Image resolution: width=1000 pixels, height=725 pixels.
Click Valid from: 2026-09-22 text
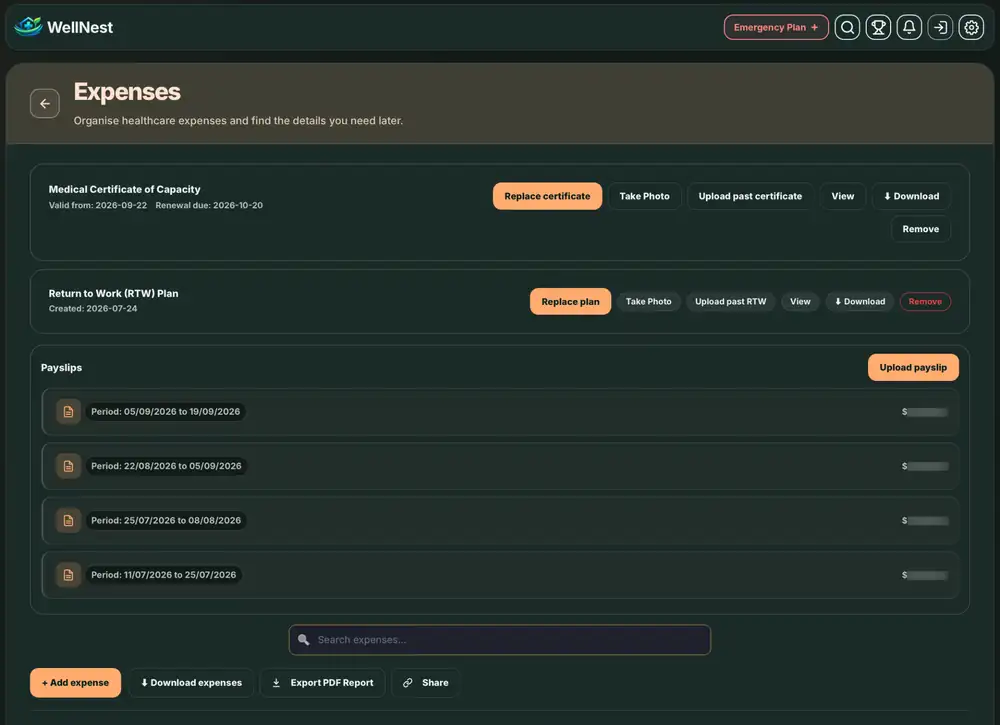point(98,205)
